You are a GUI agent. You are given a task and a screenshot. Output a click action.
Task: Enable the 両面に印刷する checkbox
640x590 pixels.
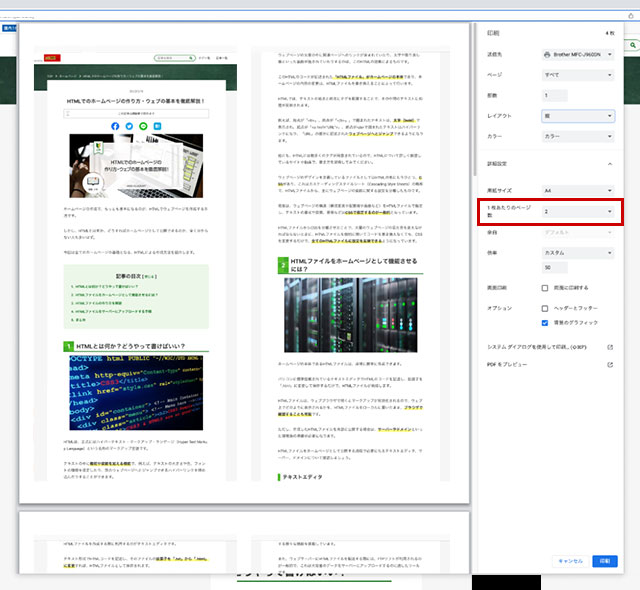point(544,288)
